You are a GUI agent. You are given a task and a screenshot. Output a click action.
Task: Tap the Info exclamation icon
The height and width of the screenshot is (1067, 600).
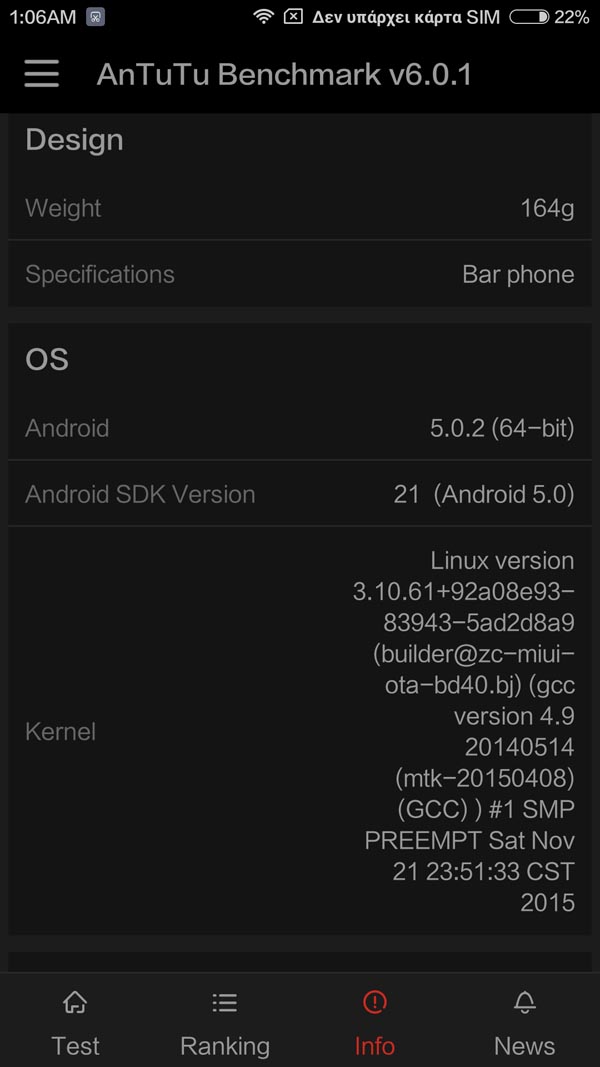pos(374,1002)
